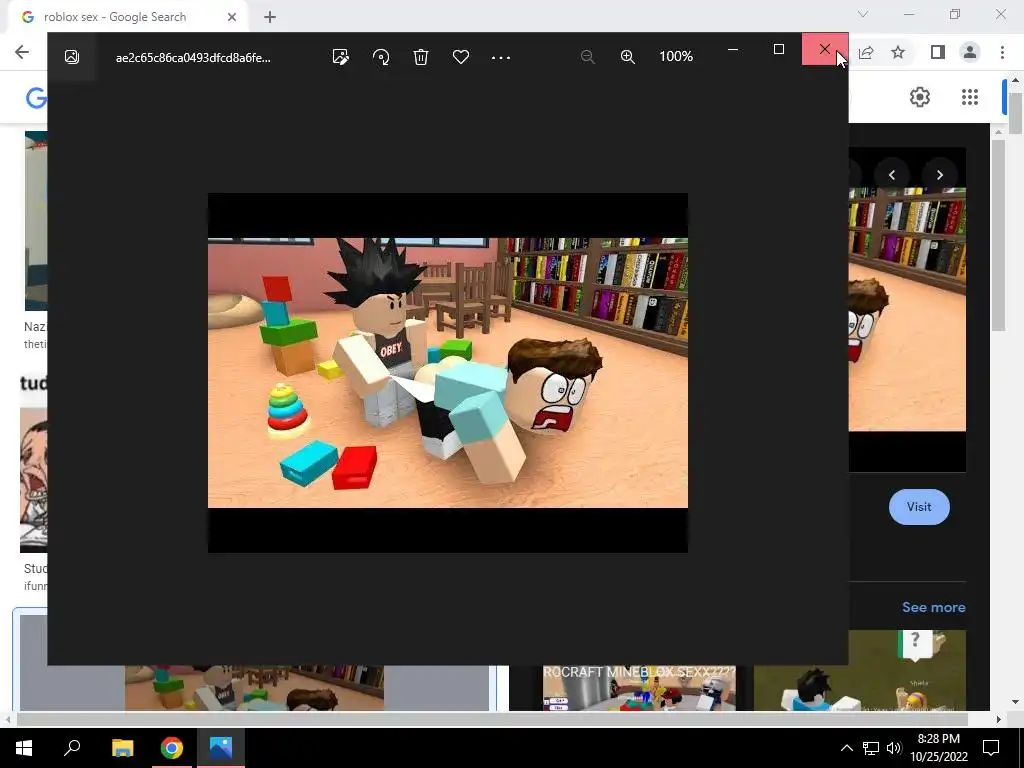The image size is (1024, 768).
Task: Open the ROCRAFT MINEBLOX related thumbnail
Action: coord(639,687)
